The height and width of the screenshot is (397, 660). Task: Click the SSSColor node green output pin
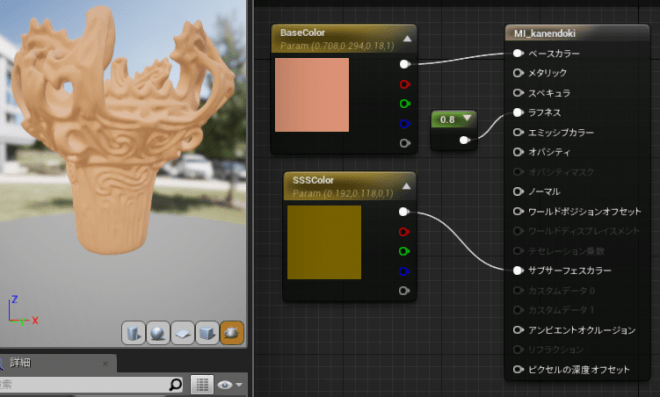404,251
